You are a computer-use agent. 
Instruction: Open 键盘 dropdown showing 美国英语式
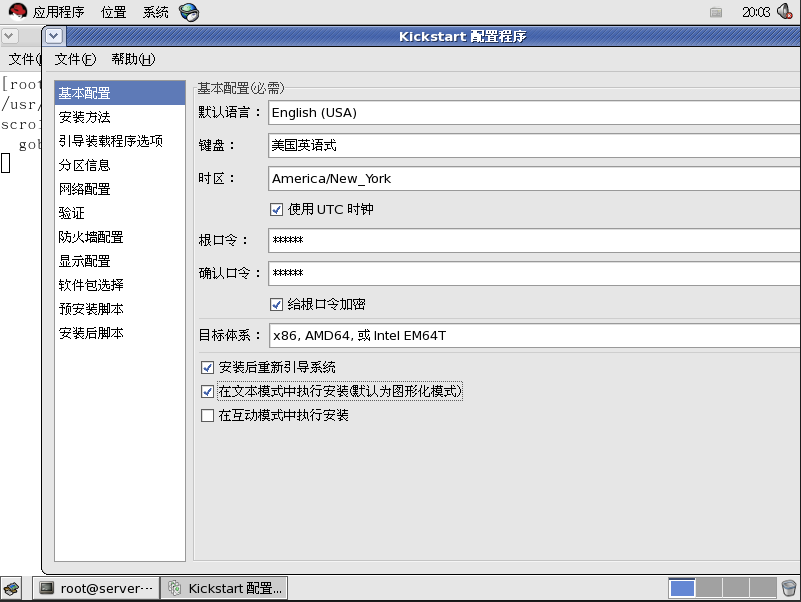534,146
